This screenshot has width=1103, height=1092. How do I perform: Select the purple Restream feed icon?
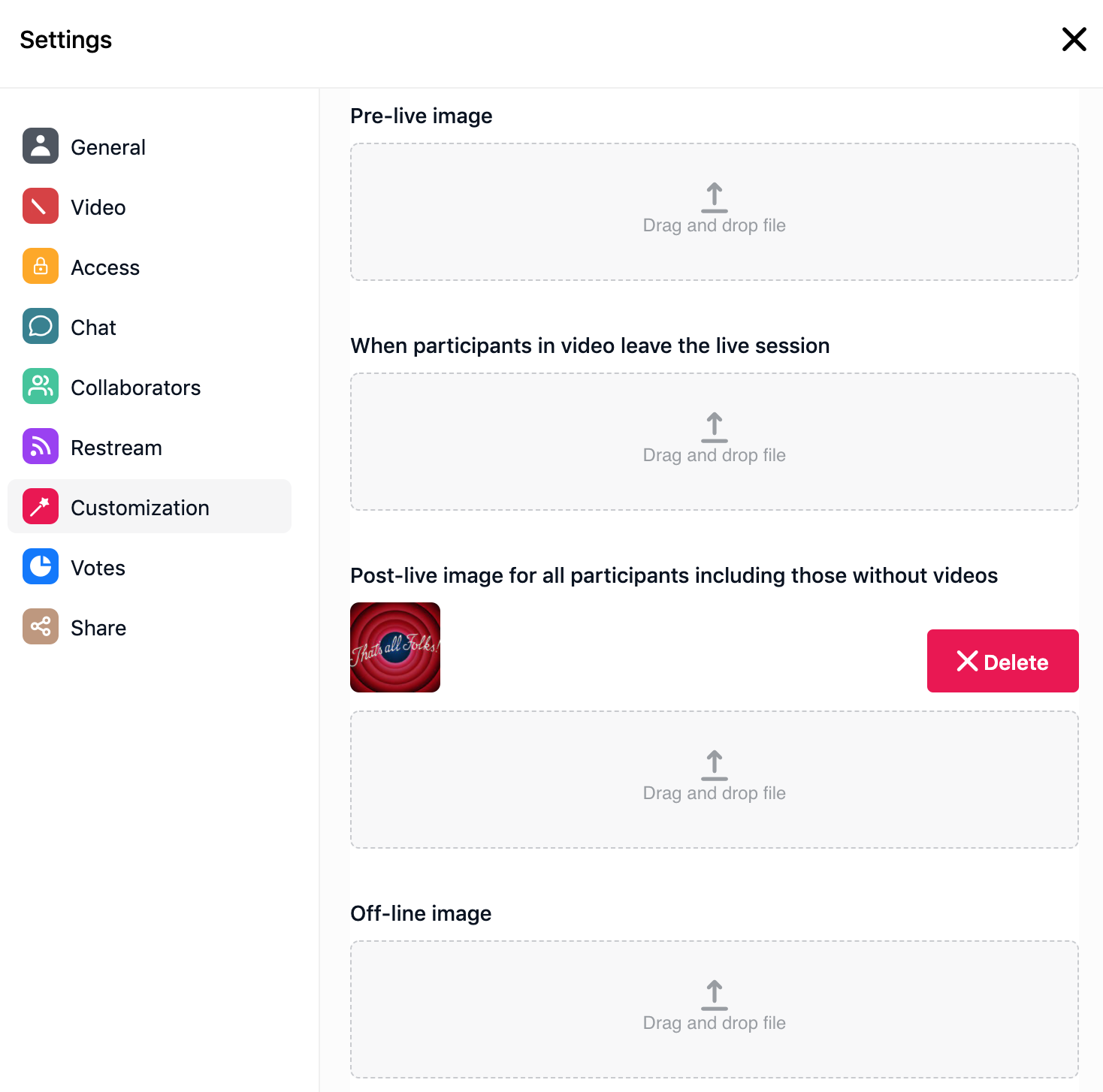point(41,446)
